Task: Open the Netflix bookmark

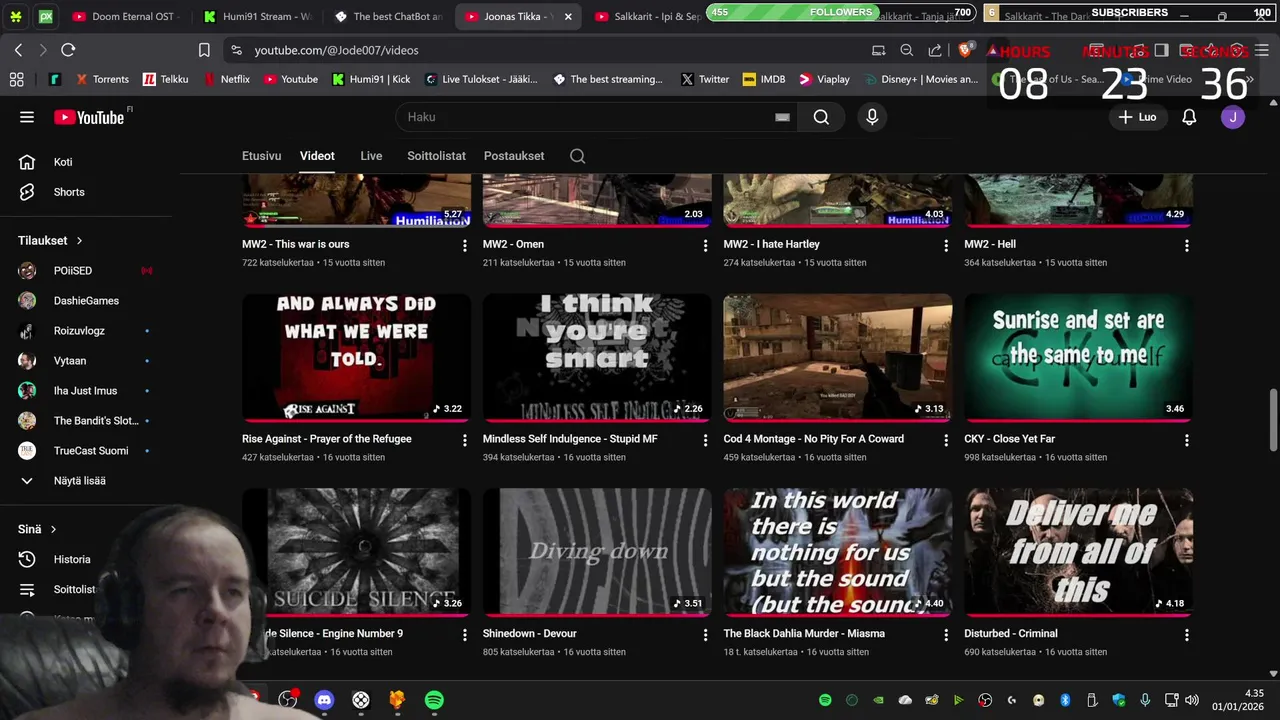Action: [x=226, y=79]
